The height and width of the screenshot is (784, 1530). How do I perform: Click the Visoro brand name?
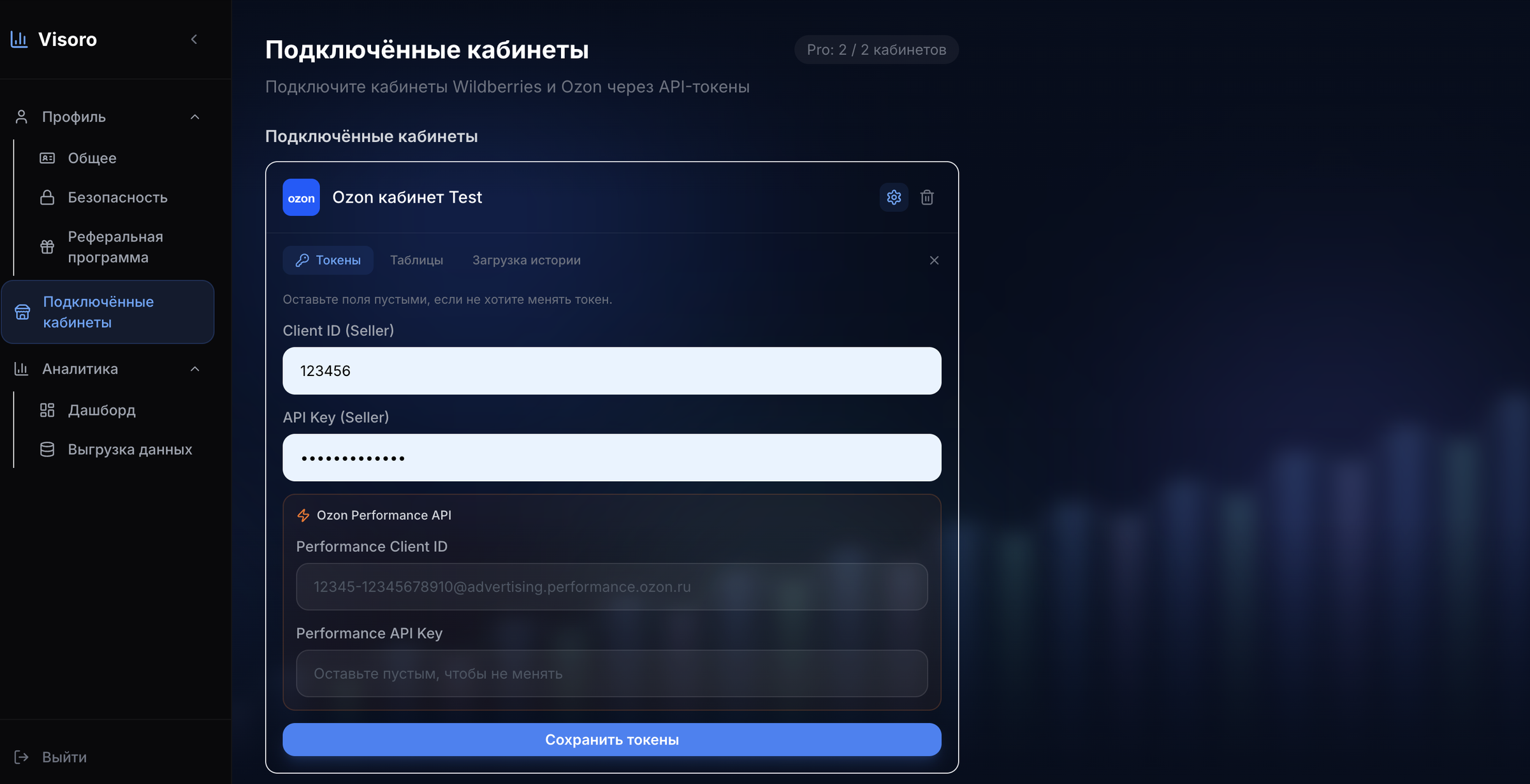68,40
